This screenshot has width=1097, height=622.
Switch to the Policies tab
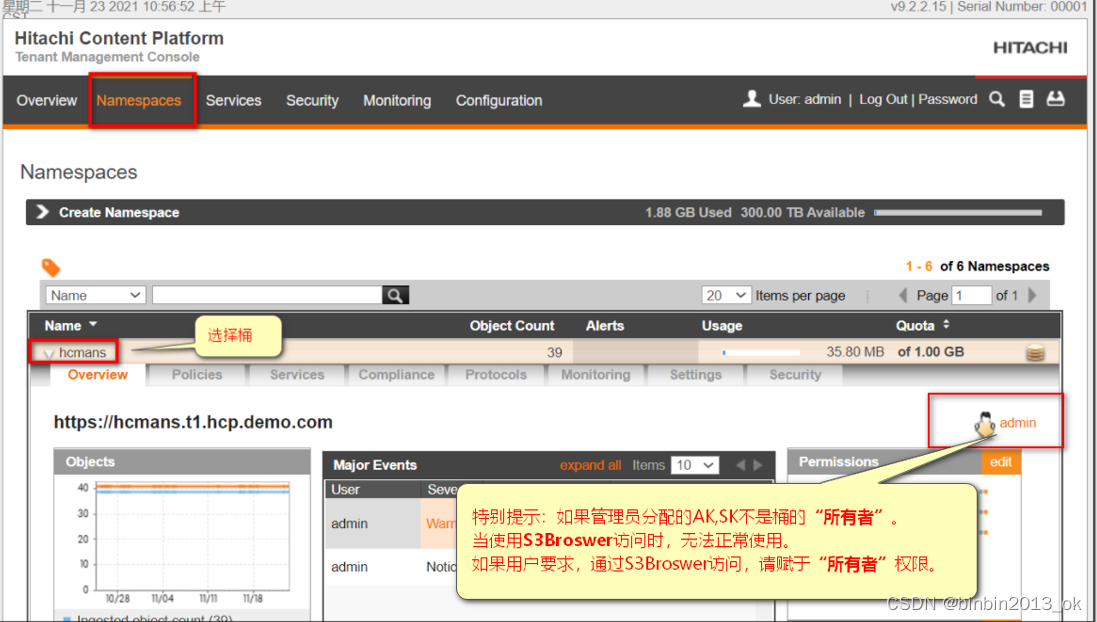[x=197, y=375]
